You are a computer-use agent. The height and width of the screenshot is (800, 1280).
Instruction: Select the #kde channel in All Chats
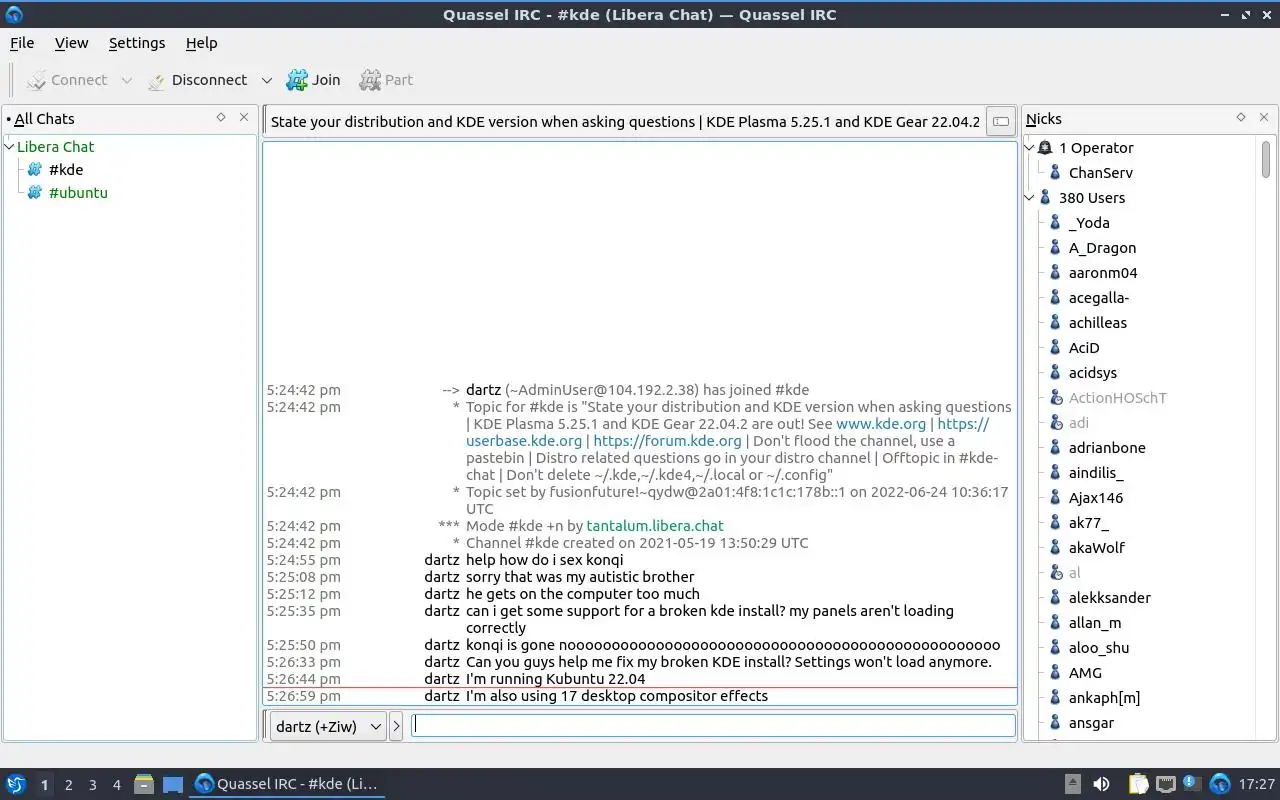[x=66, y=169]
